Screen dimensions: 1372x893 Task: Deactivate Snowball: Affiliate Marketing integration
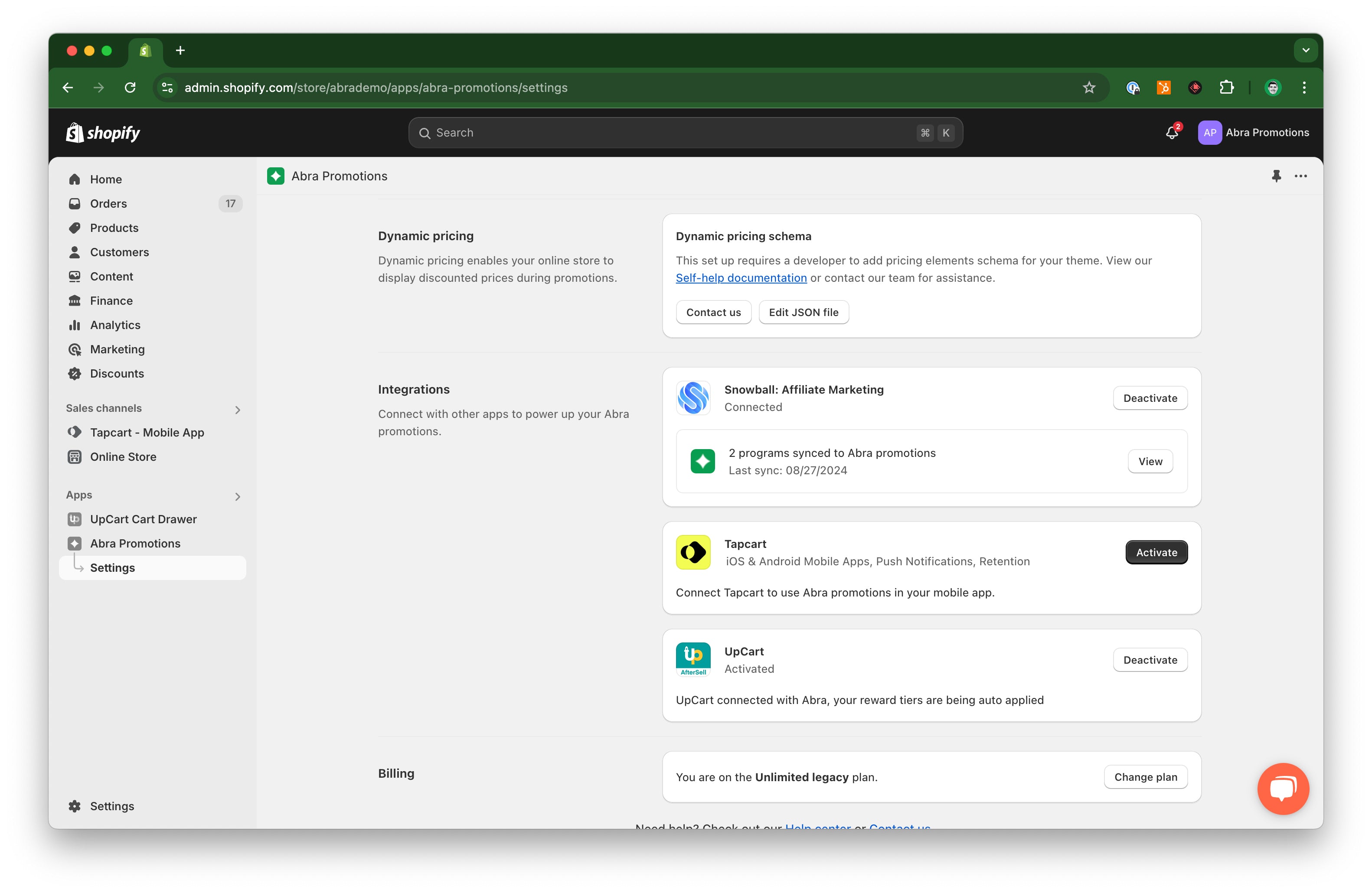tap(1150, 398)
